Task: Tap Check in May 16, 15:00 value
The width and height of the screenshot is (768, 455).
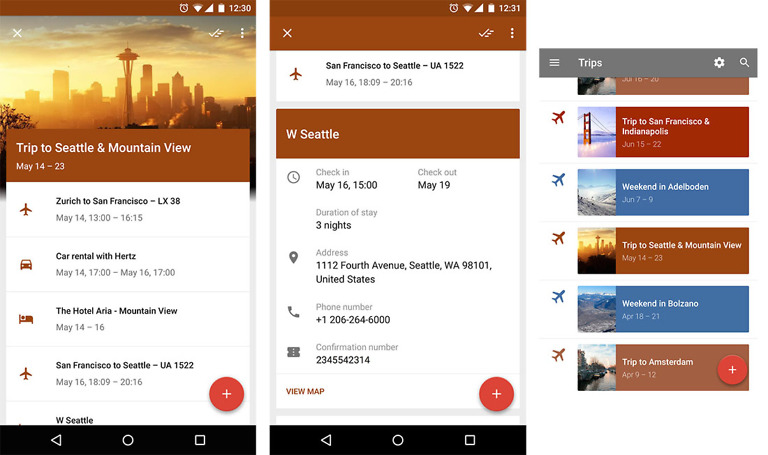Action: [346, 185]
